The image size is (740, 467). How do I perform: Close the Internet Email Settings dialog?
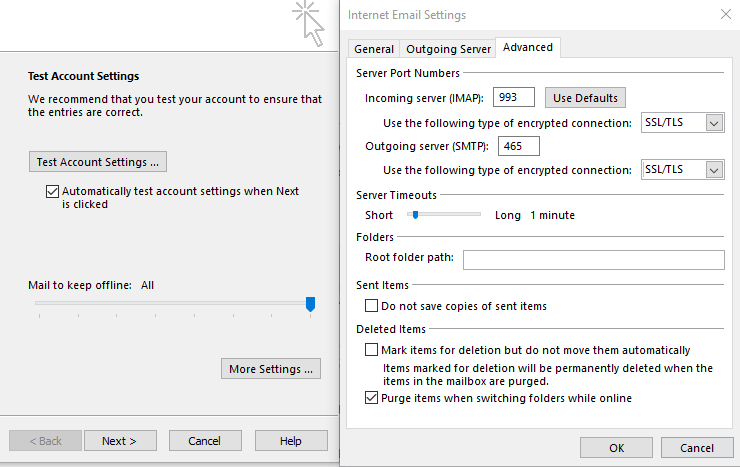[x=726, y=14]
